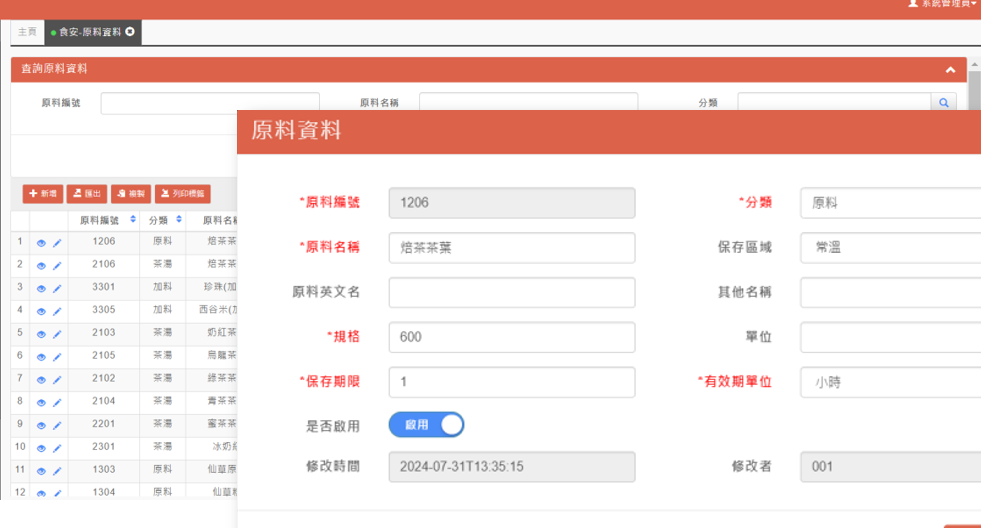Open eye view for material 3301

41,288
